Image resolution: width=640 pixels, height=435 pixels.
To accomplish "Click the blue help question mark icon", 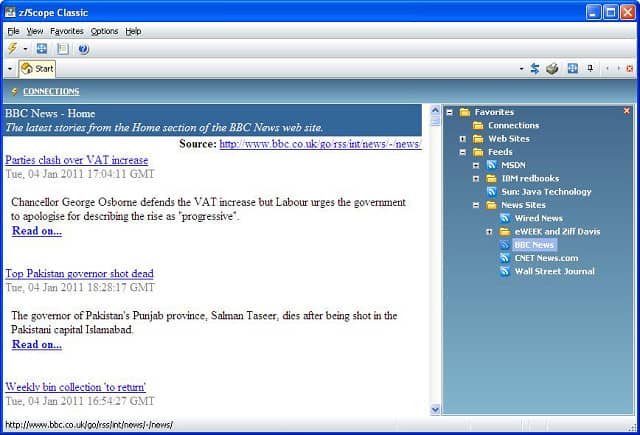I will point(84,49).
